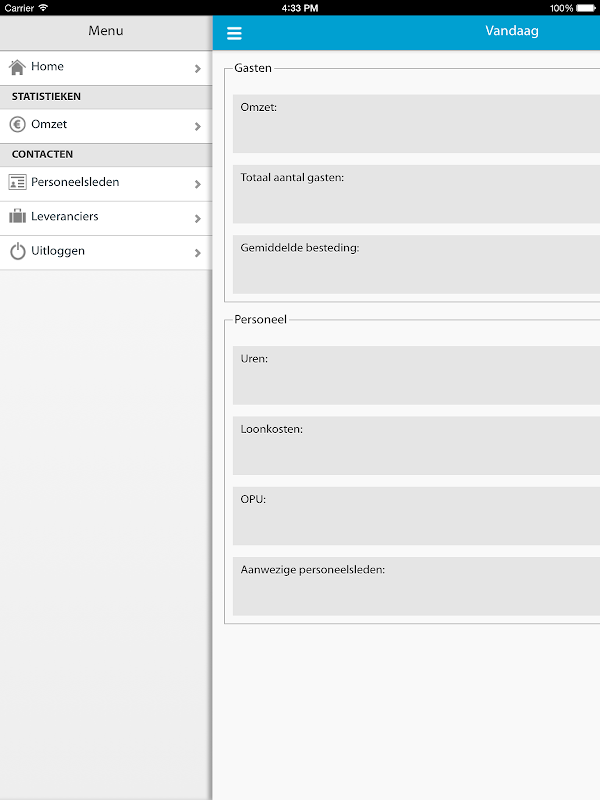Open Leveranciers contacts
The width and height of the screenshot is (600, 800).
click(106, 218)
